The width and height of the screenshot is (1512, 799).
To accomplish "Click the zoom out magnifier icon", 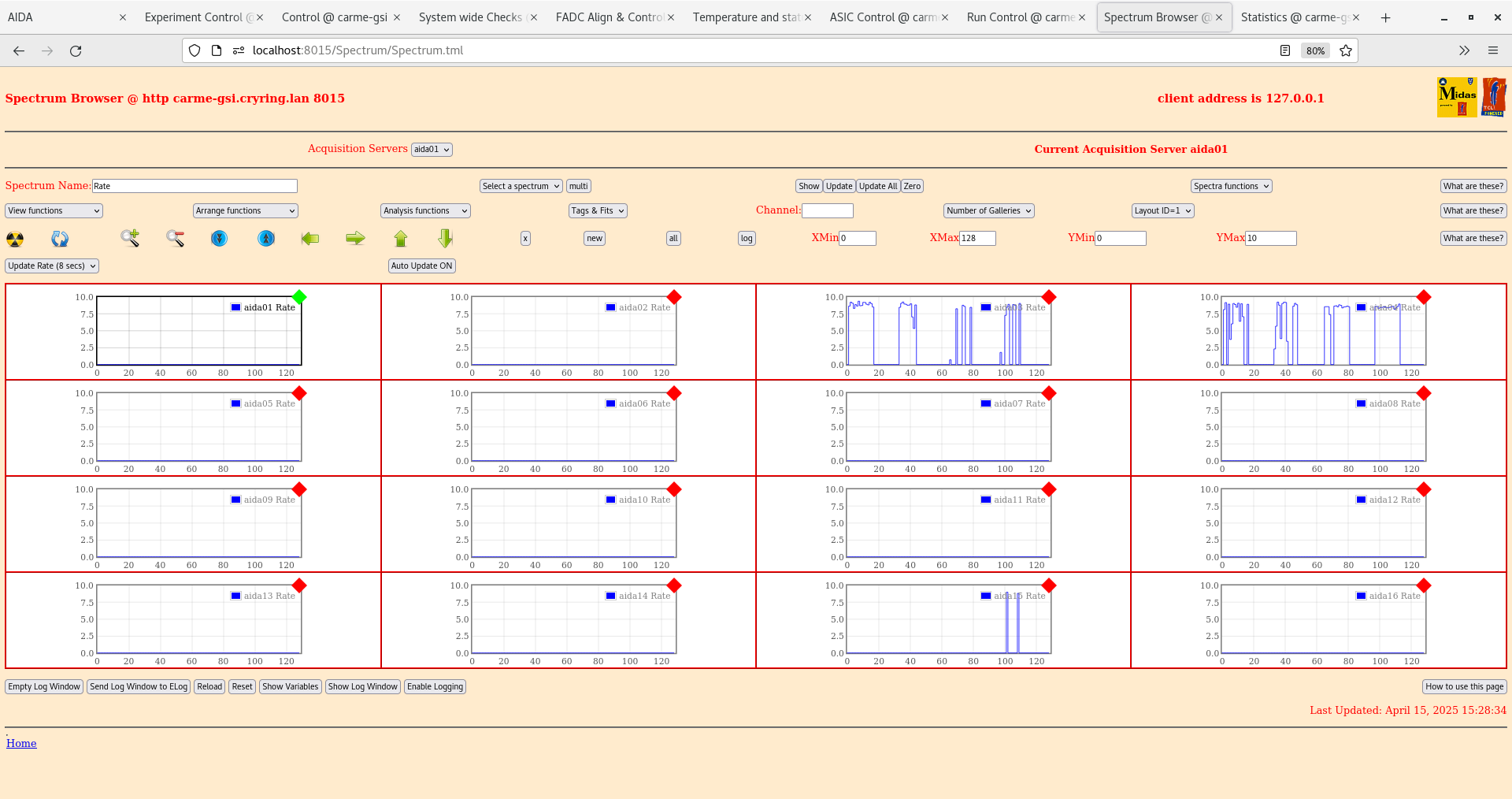I will tap(175, 238).
